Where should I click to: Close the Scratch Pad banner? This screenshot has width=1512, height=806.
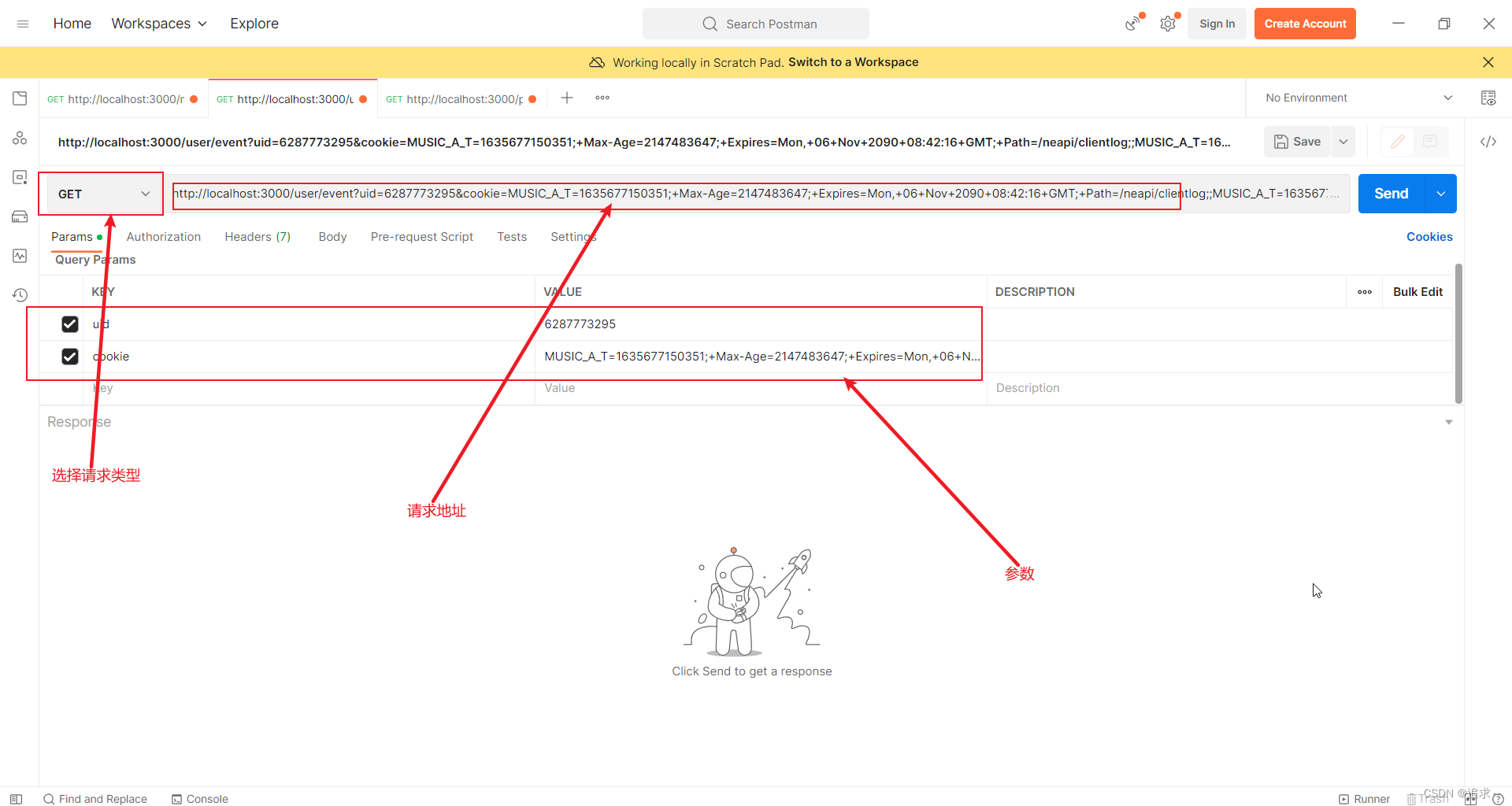coord(1488,62)
